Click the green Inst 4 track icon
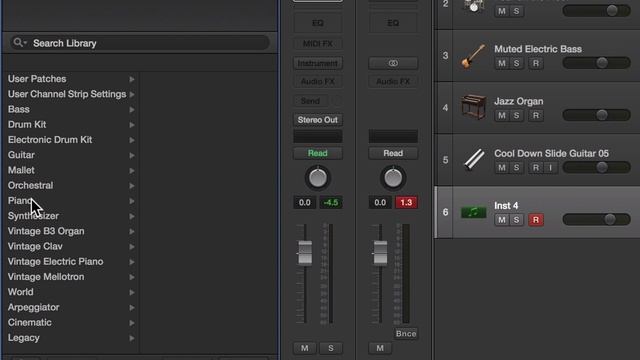Screen dimensions: 640x360 click(x=473, y=212)
